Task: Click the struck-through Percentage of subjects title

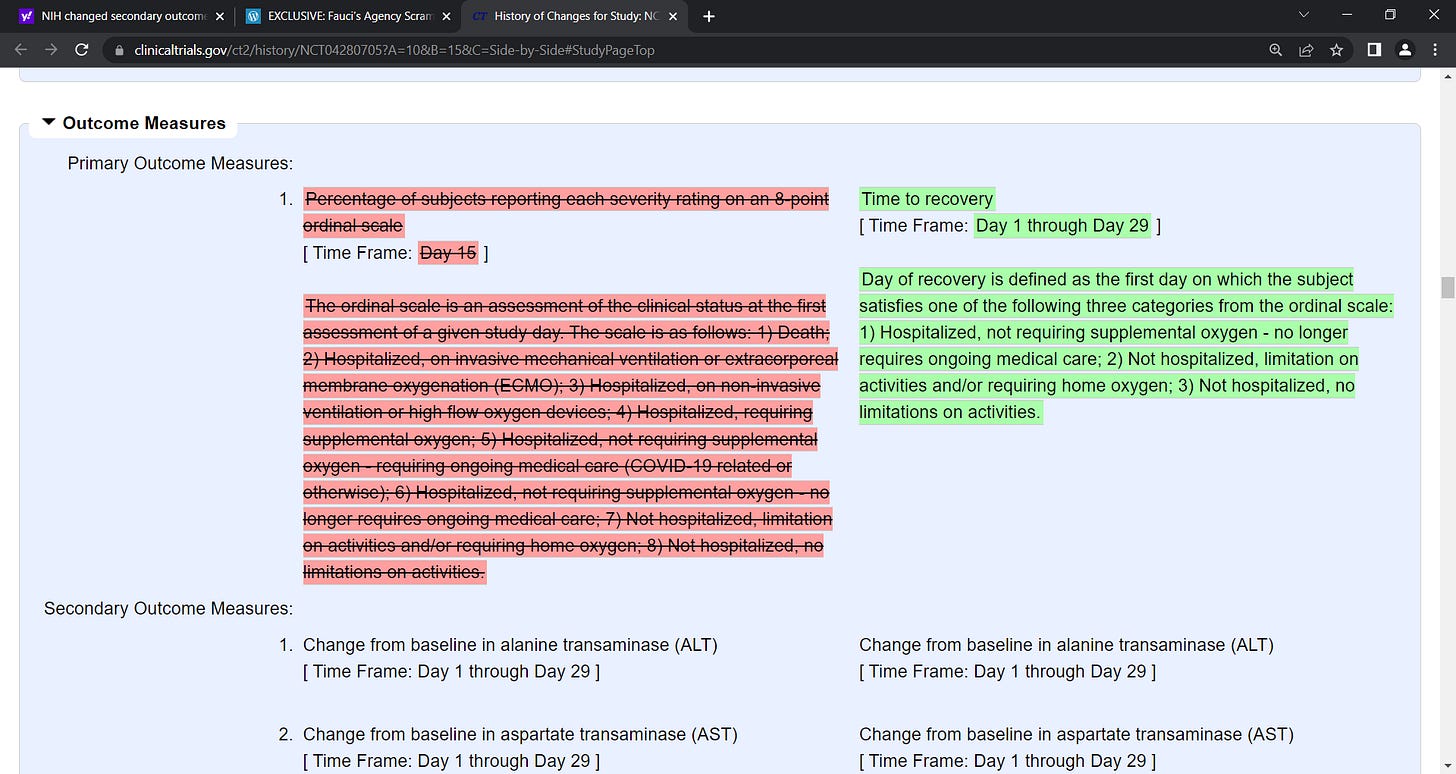Action: point(566,212)
